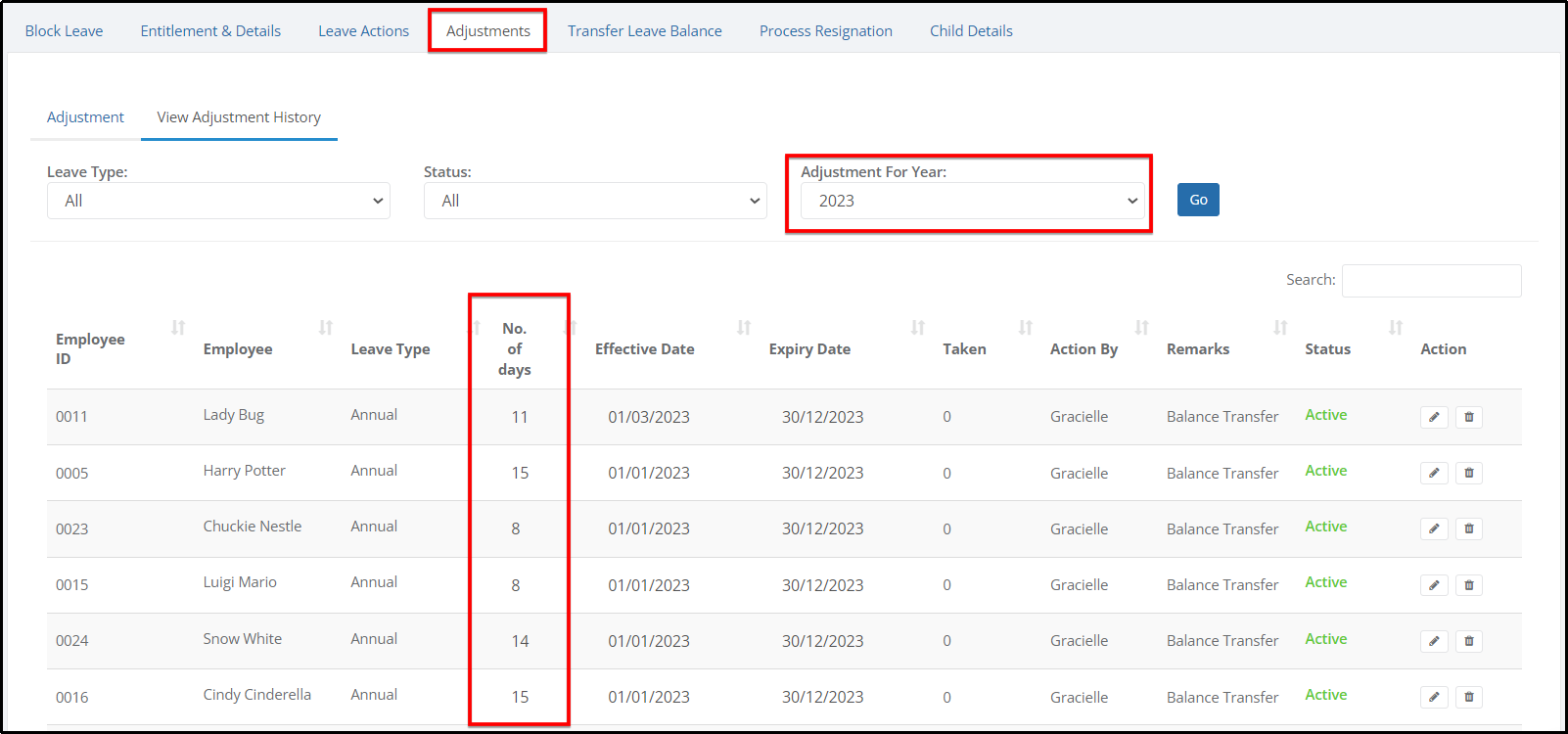Viewport: 1568px width, 734px height.
Task: Open Adjustment For Year dropdown
Action: click(973, 201)
